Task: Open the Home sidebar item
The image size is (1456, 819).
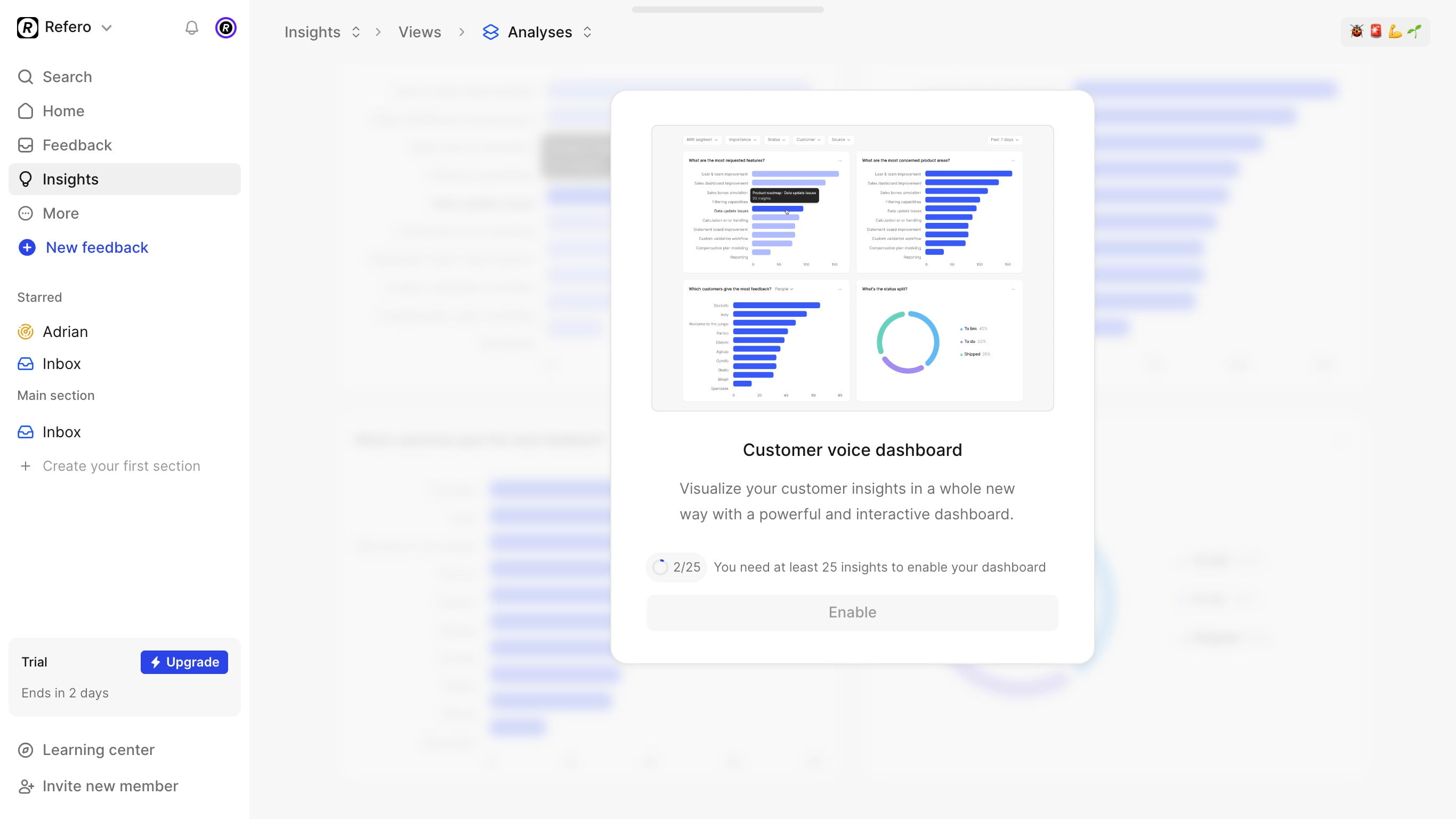Action: click(63, 111)
